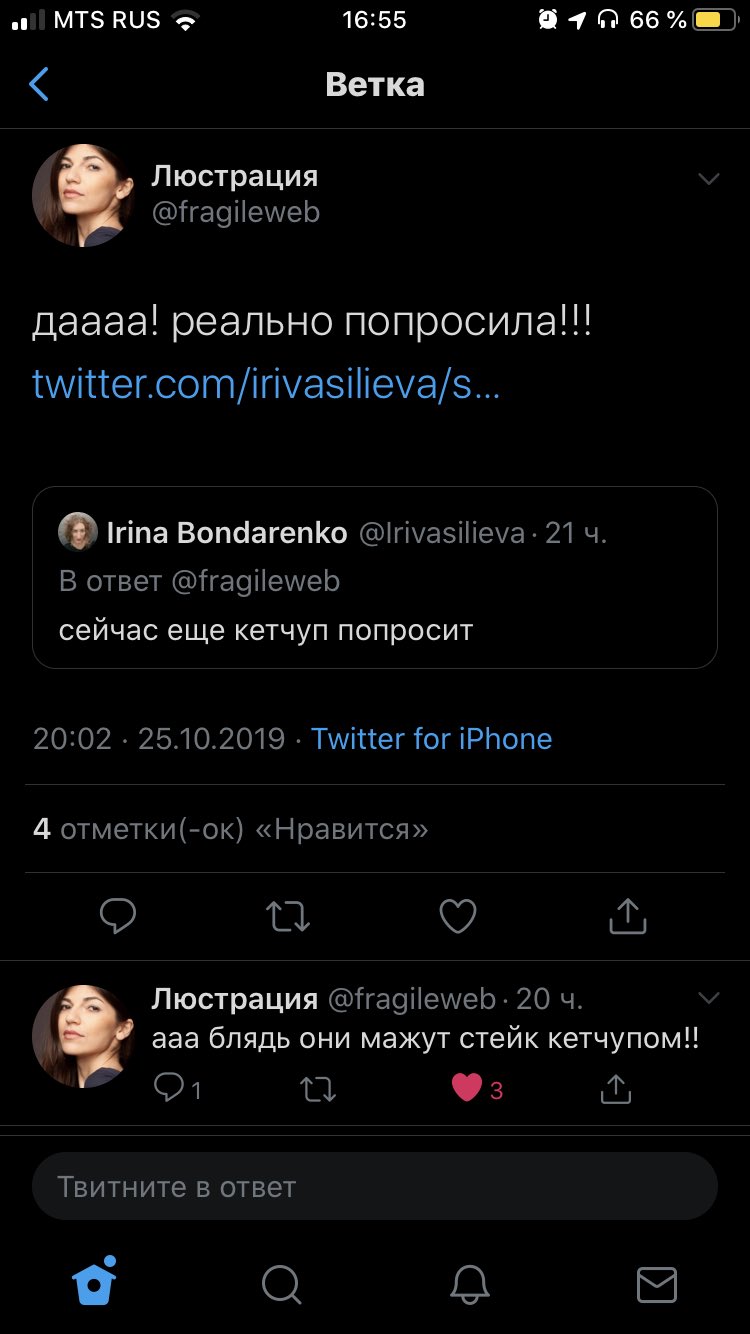Open the Search tab

pyautogui.click(x=281, y=1285)
